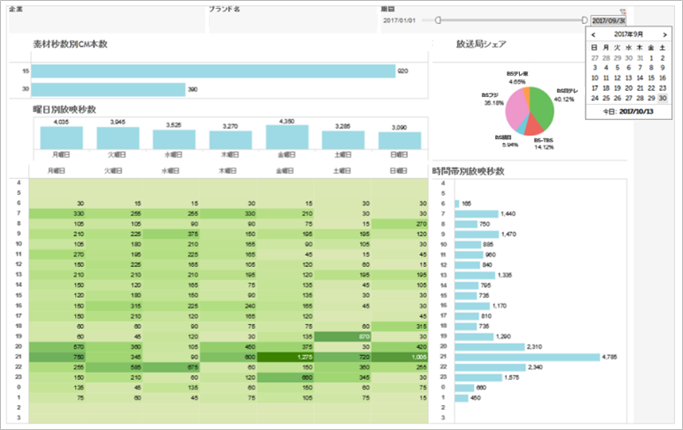The image size is (683, 430).
Task: Click the right handle of period slider
Action: pyautogui.click(x=585, y=20)
